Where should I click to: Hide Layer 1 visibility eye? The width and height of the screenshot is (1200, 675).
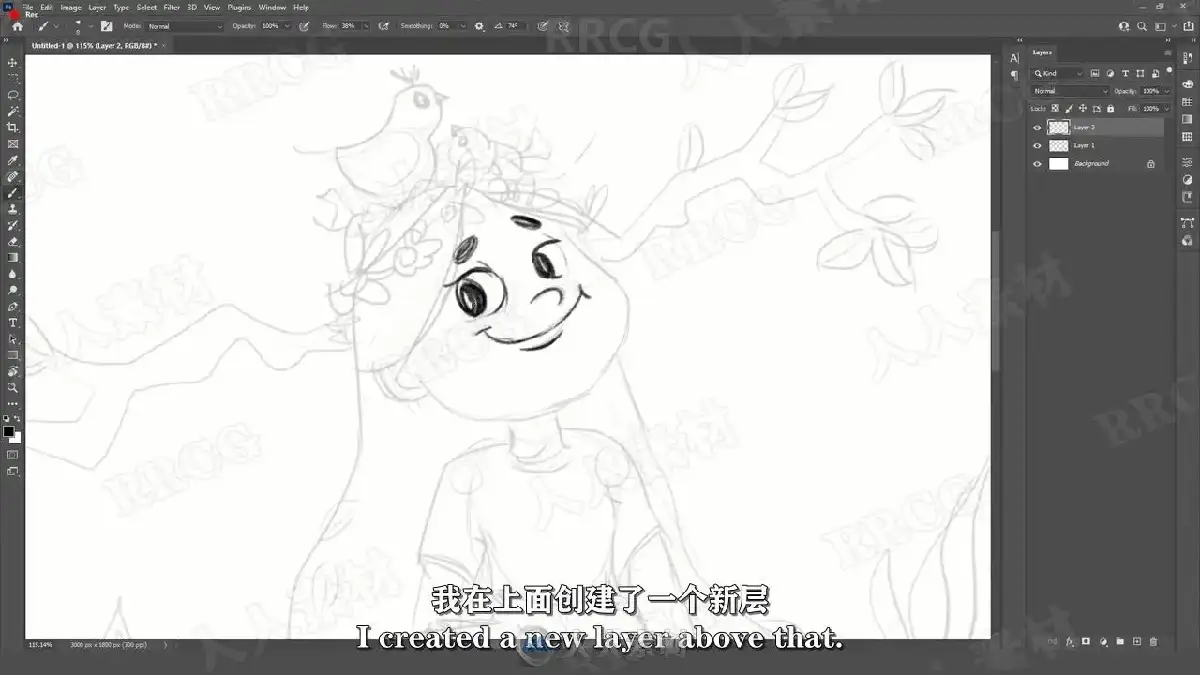tap(1037, 146)
